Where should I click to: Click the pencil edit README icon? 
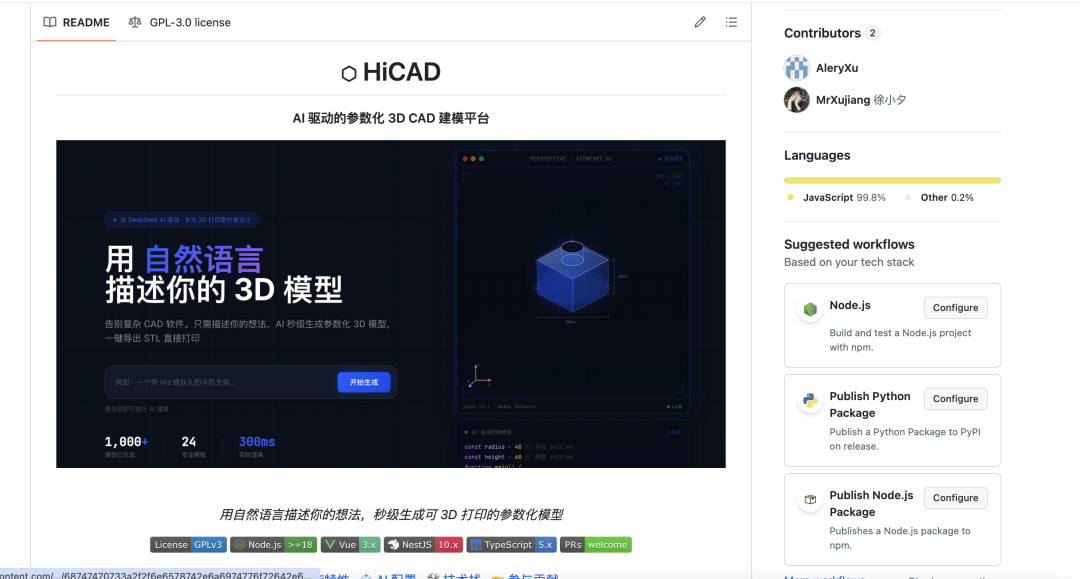pyautogui.click(x=700, y=22)
